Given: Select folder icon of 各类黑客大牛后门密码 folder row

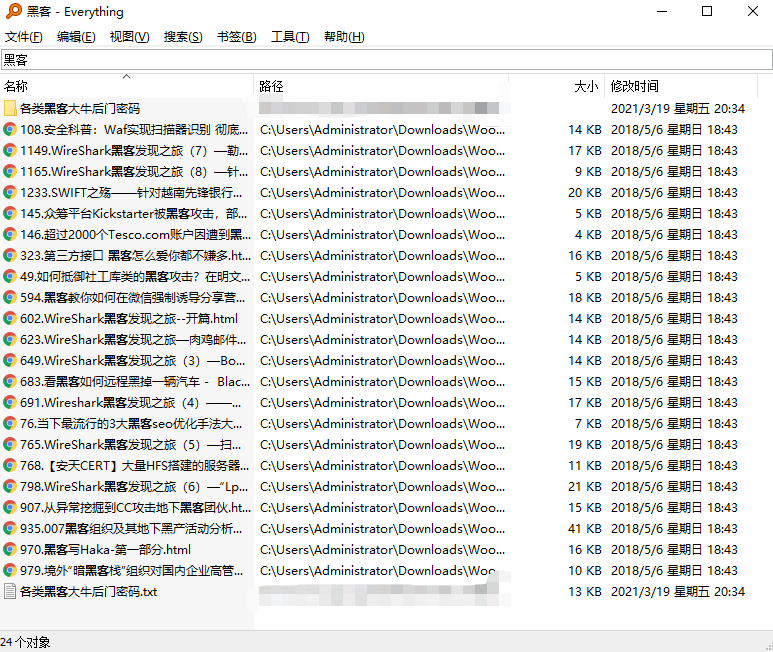Looking at the screenshot, I should click(9, 108).
